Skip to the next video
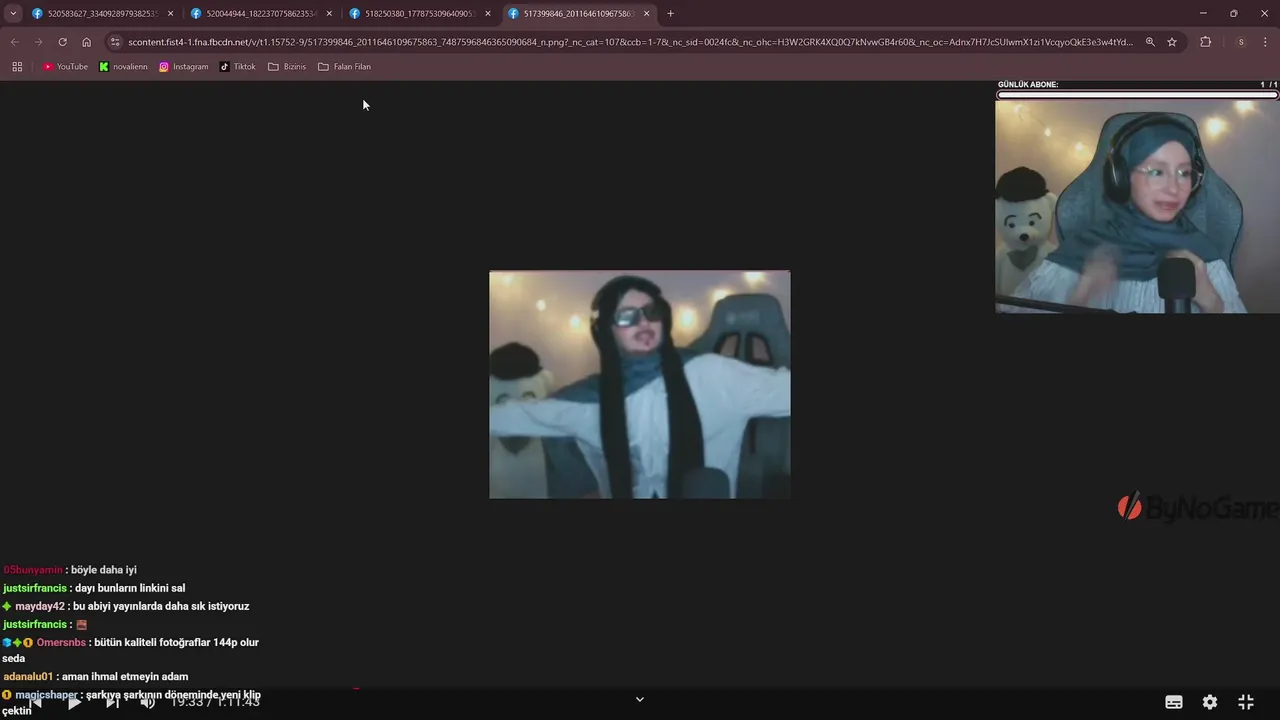This screenshot has width=1280, height=720. coord(112,702)
